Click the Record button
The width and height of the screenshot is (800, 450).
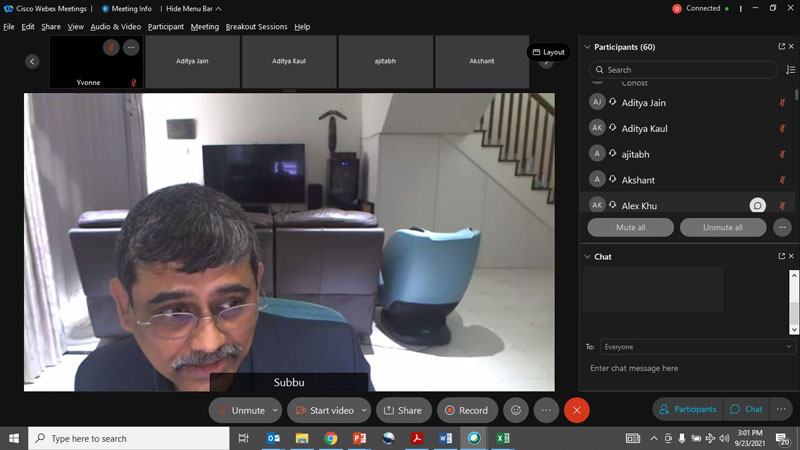[467, 410]
